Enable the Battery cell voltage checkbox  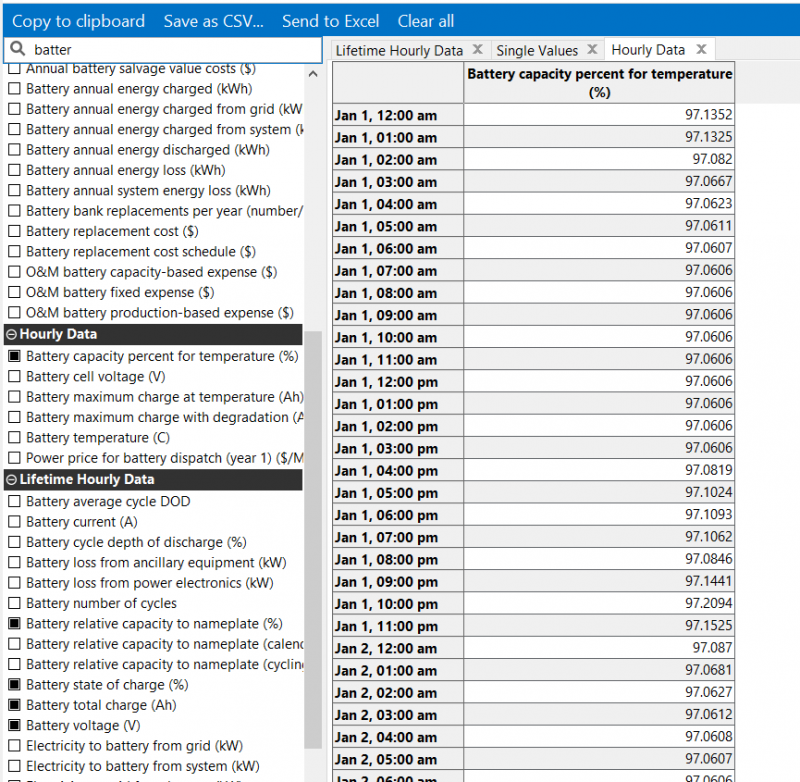pyautogui.click(x=14, y=377)
